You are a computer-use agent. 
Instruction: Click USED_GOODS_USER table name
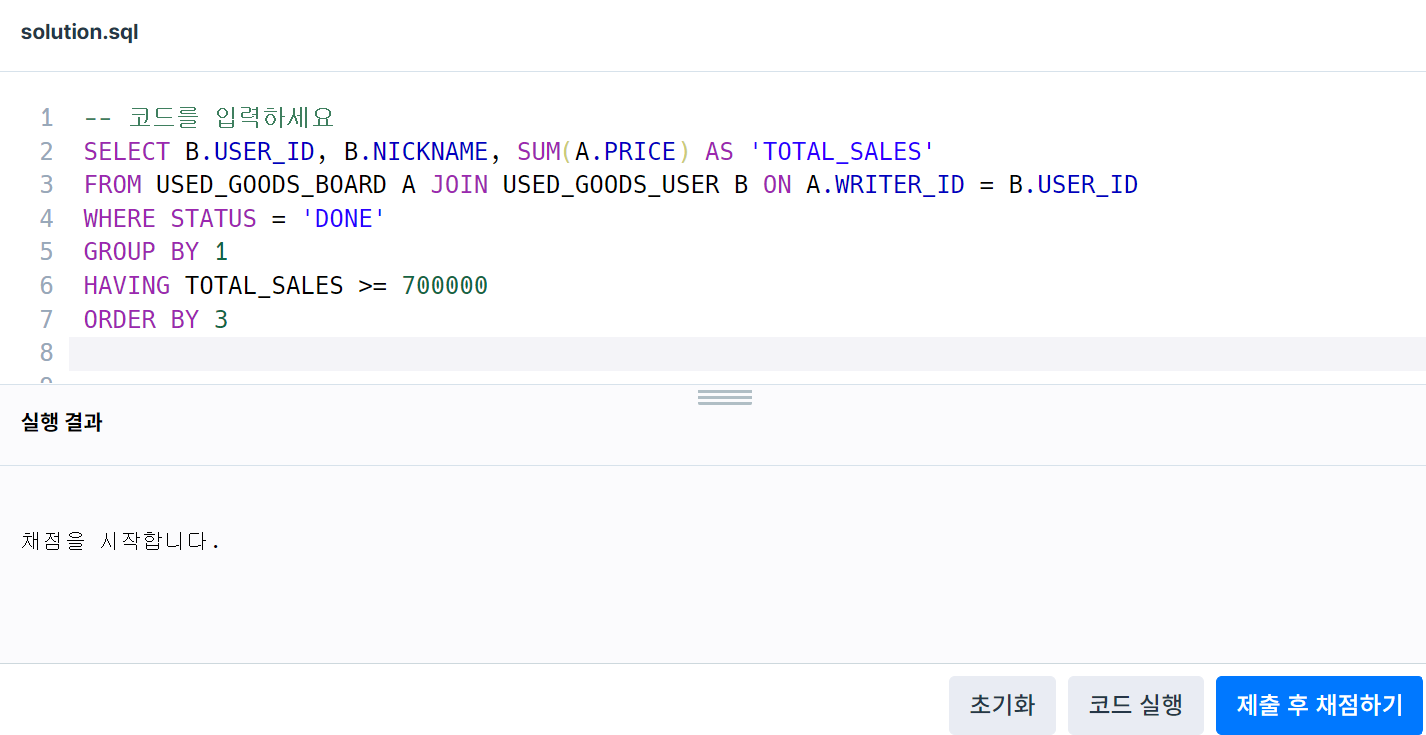[x=611, y=185]
